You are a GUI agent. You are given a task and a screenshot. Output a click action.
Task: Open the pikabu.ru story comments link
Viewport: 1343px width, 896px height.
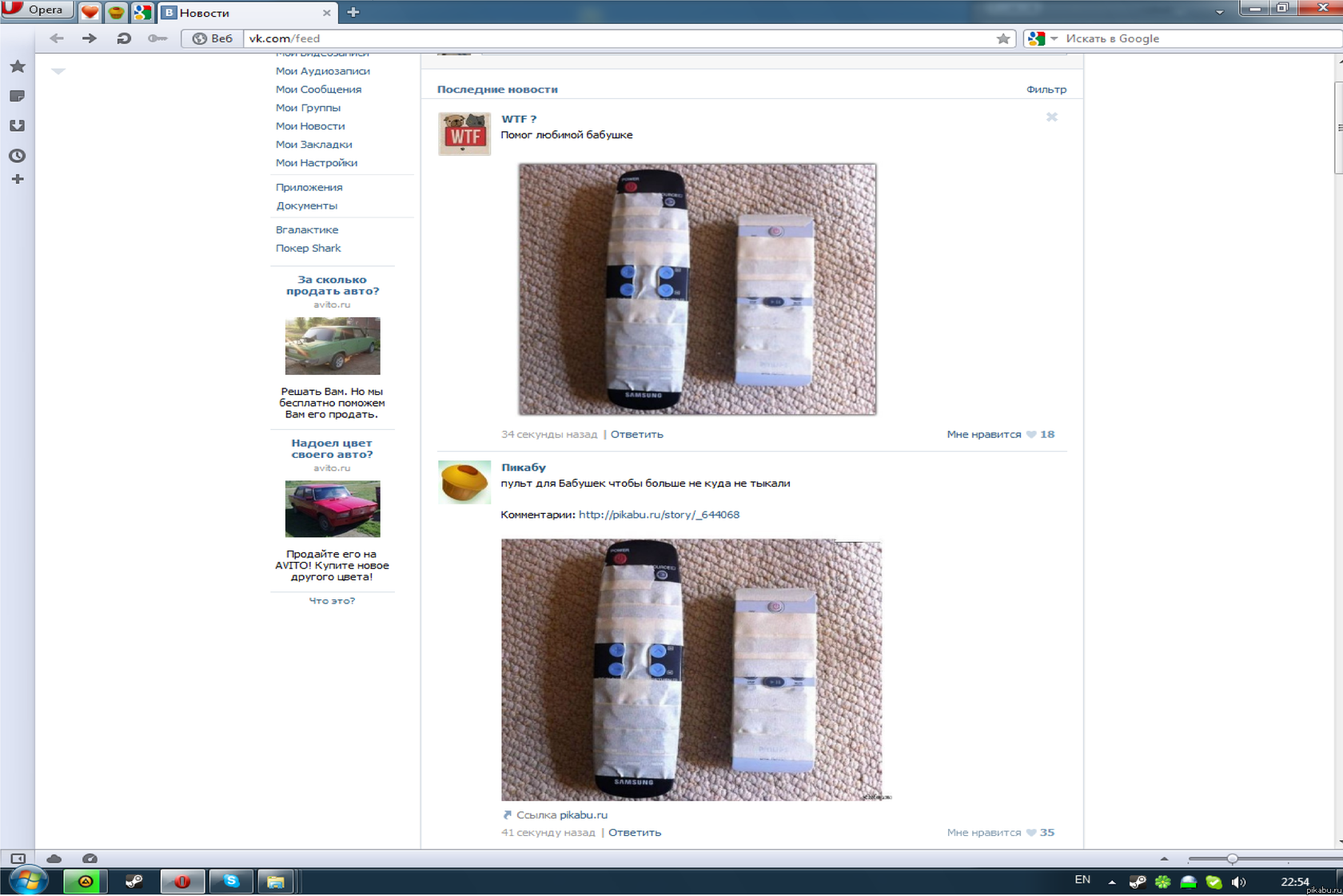click(x=659, y=515)
